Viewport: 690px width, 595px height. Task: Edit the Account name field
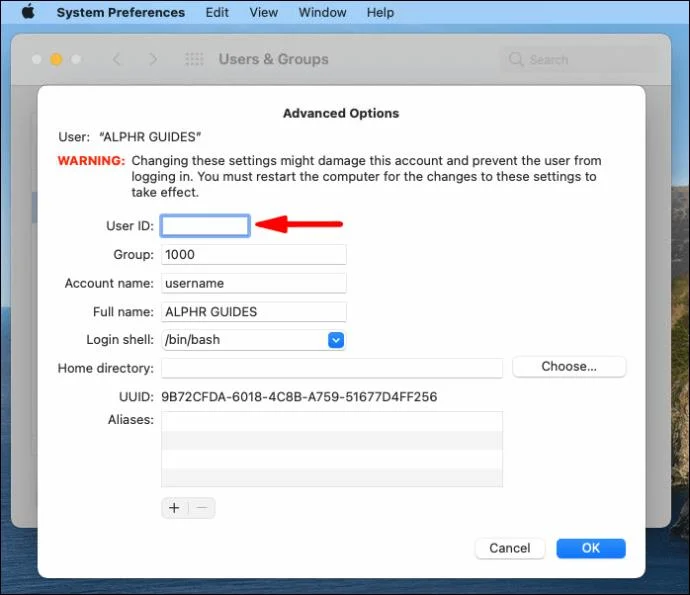[254, 283]
